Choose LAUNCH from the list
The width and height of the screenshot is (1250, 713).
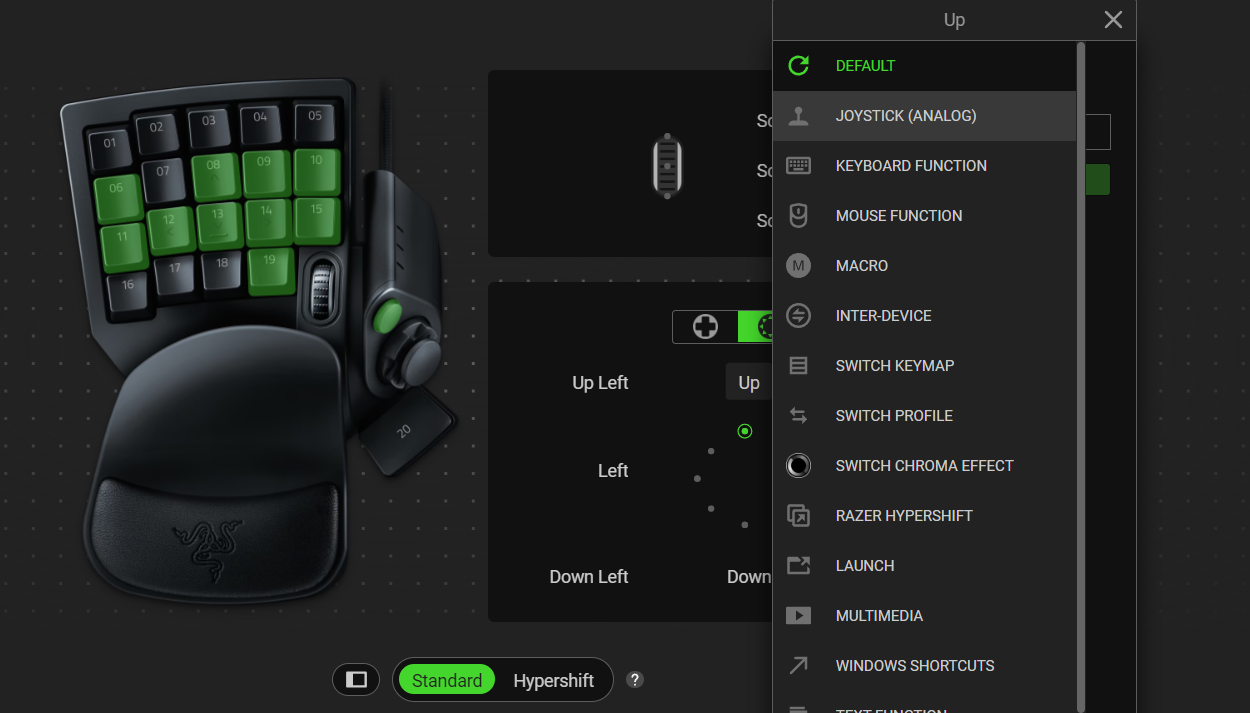click(x=925, y=566)
